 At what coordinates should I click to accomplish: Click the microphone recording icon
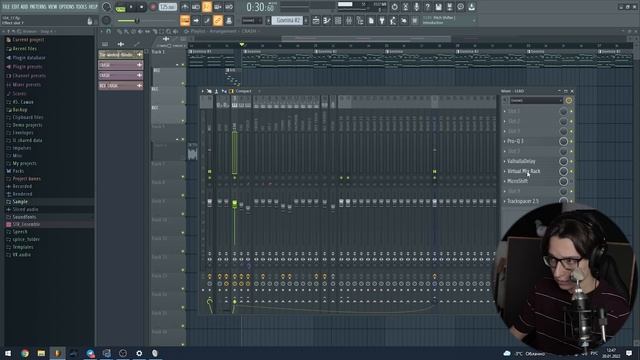(x=416, y=7)
